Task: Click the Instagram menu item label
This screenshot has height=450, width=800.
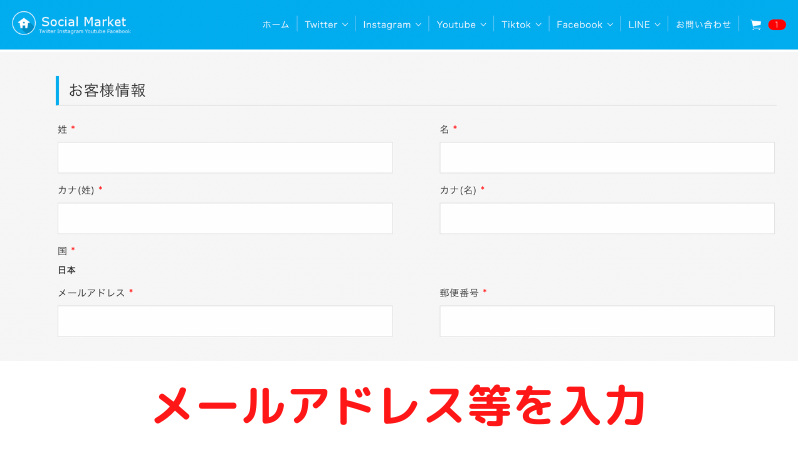Action: tap(387, 24)
